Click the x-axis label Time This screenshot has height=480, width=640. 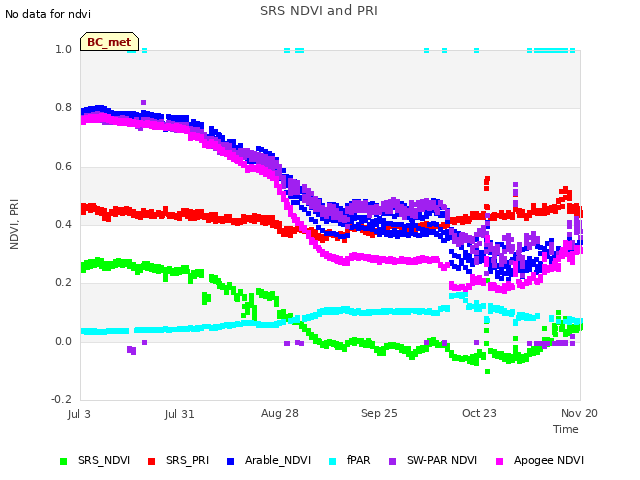click(x=566, y=429)
